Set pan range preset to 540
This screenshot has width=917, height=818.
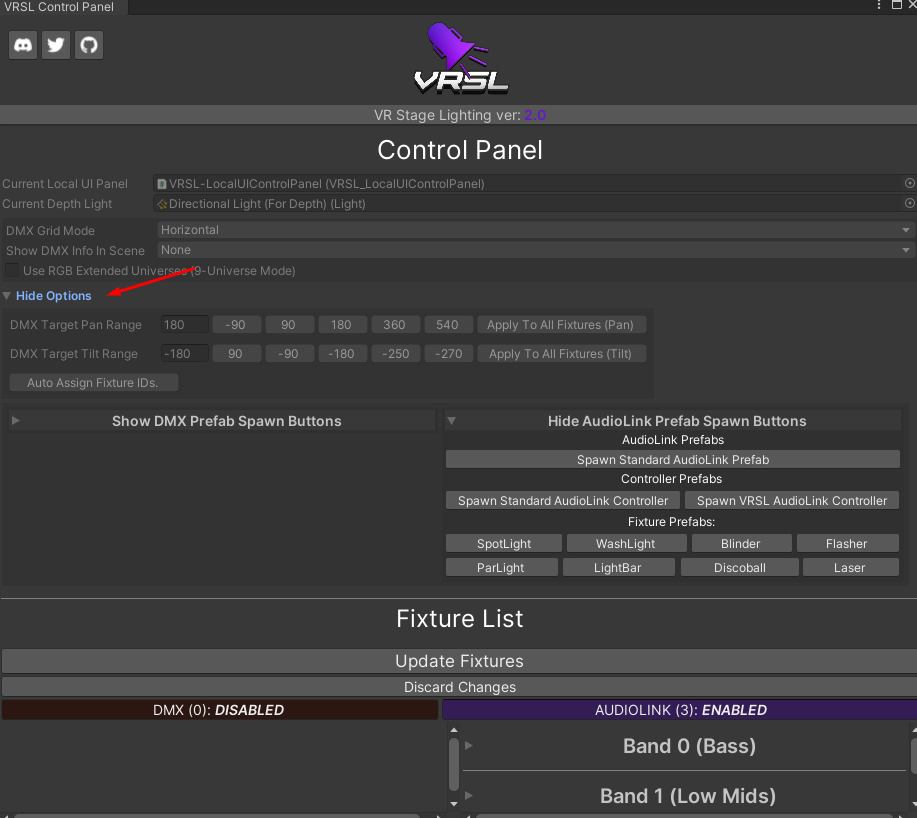pos(447,325)
